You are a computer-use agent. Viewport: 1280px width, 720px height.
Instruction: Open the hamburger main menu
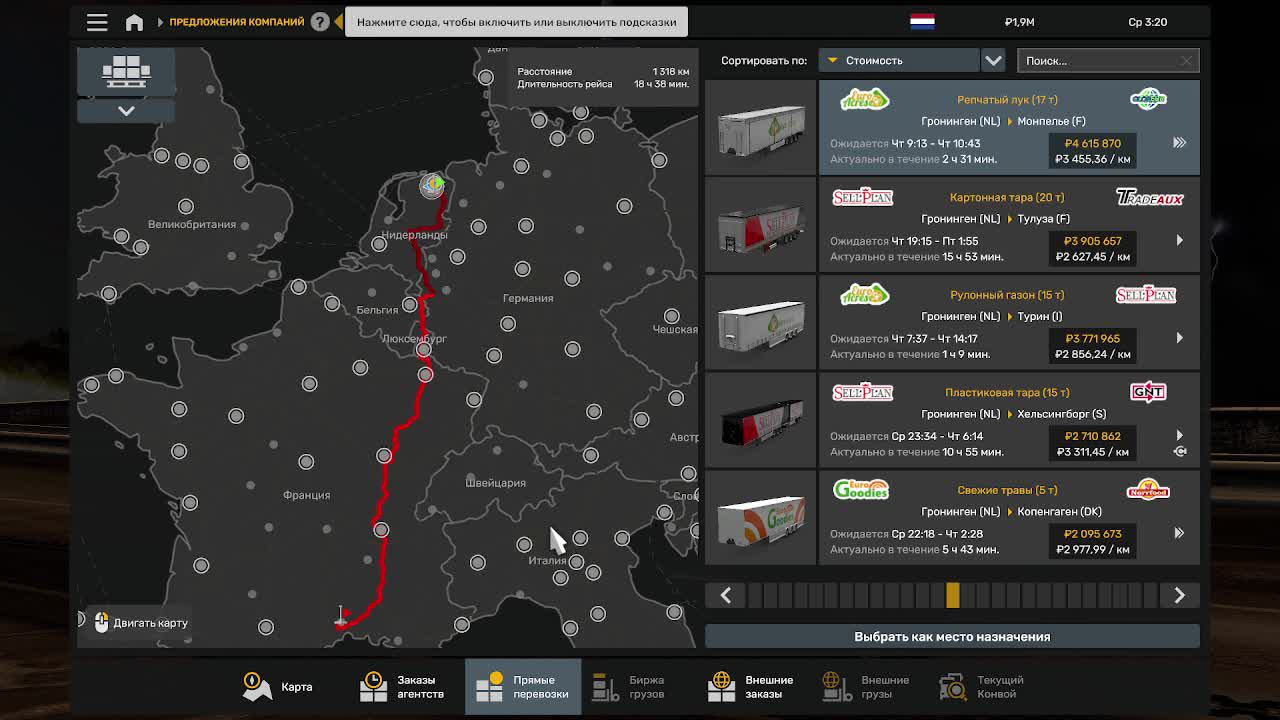point(97,22)
